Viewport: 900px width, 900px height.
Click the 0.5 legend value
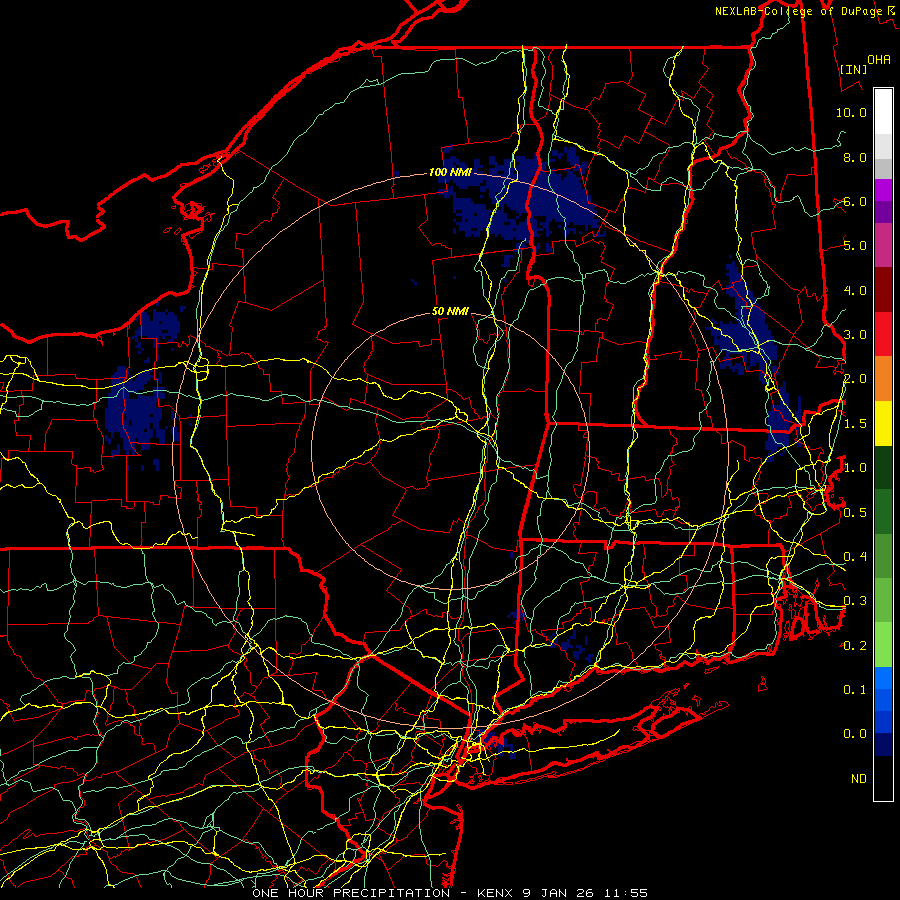tap(854, 512)
